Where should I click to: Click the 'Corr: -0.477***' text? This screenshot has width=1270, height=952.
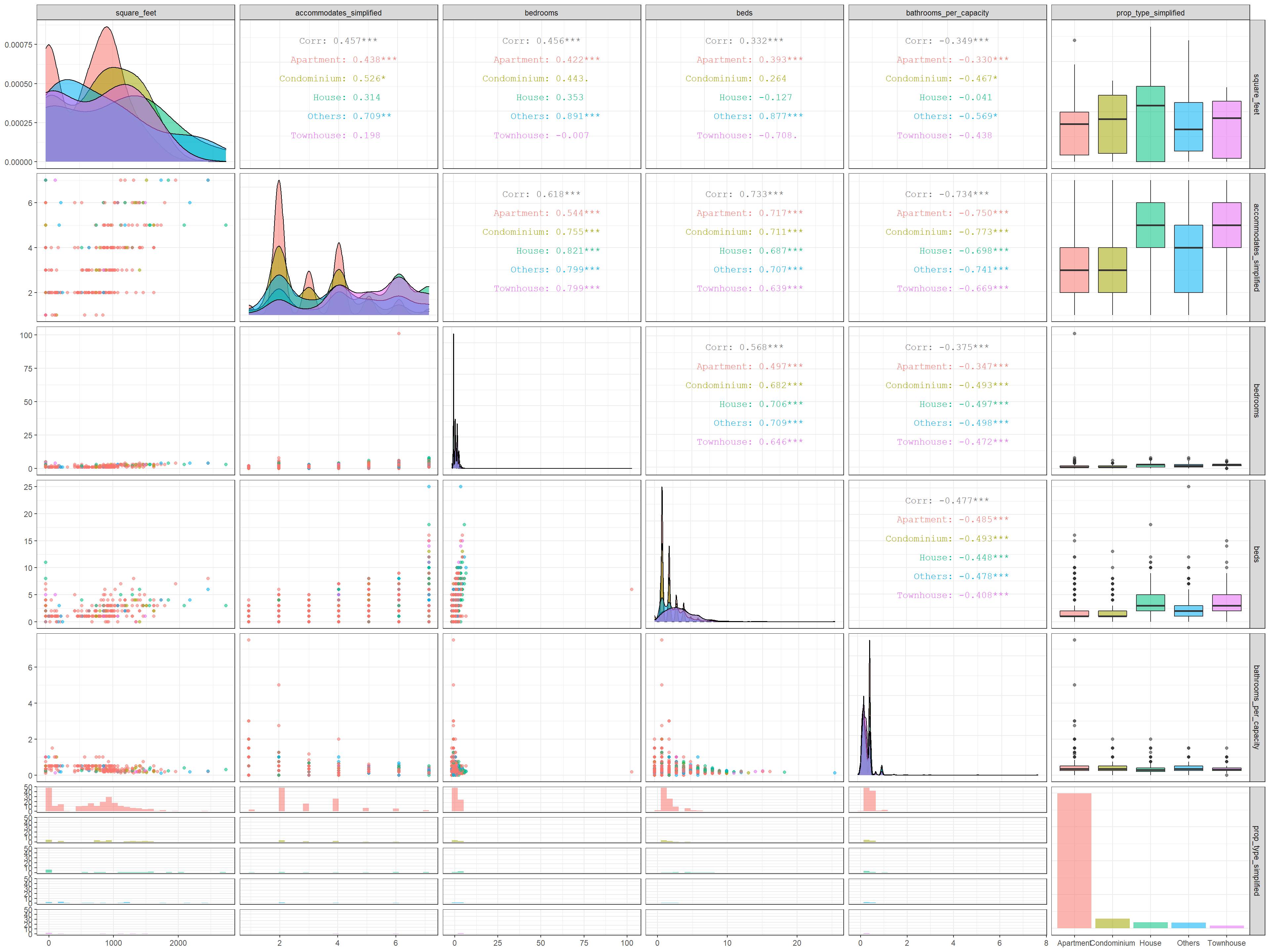[947, 500]
